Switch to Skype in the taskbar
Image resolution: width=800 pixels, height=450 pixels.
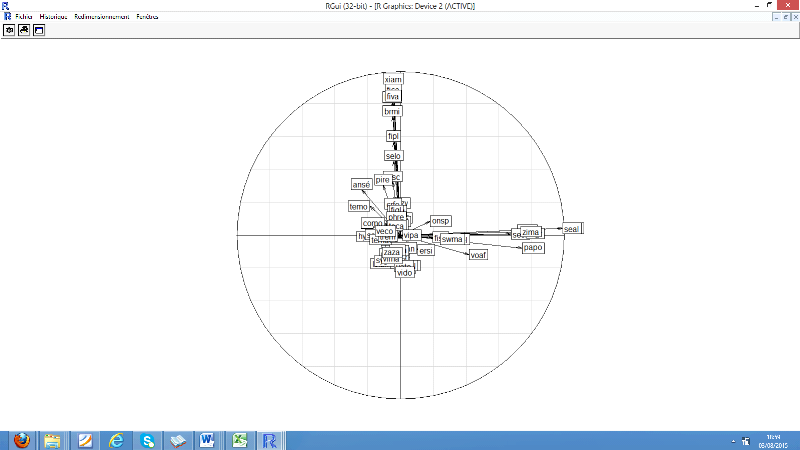click(x=147, y=440)
